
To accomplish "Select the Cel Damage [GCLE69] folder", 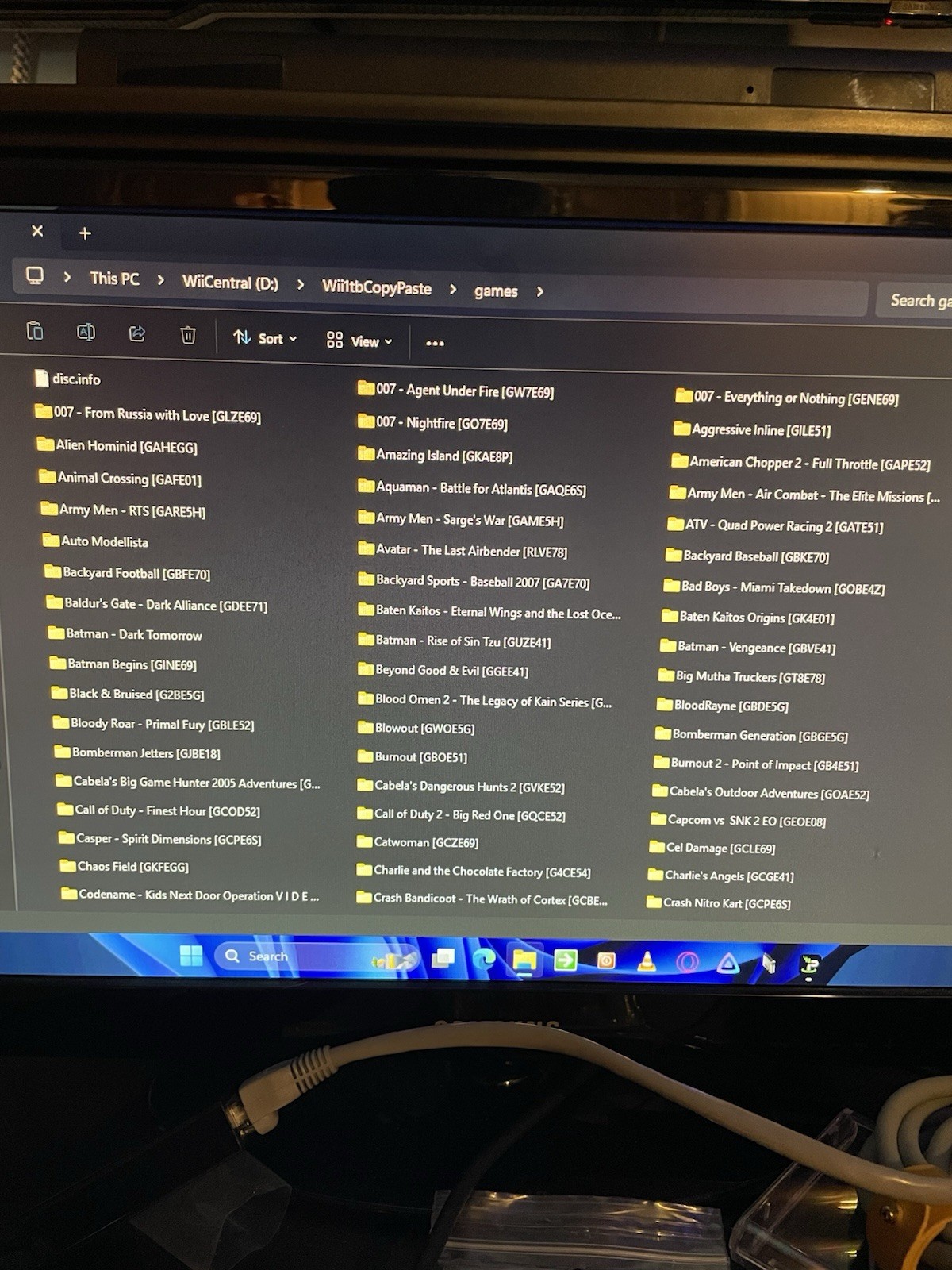I will click(x=712, y=848).
